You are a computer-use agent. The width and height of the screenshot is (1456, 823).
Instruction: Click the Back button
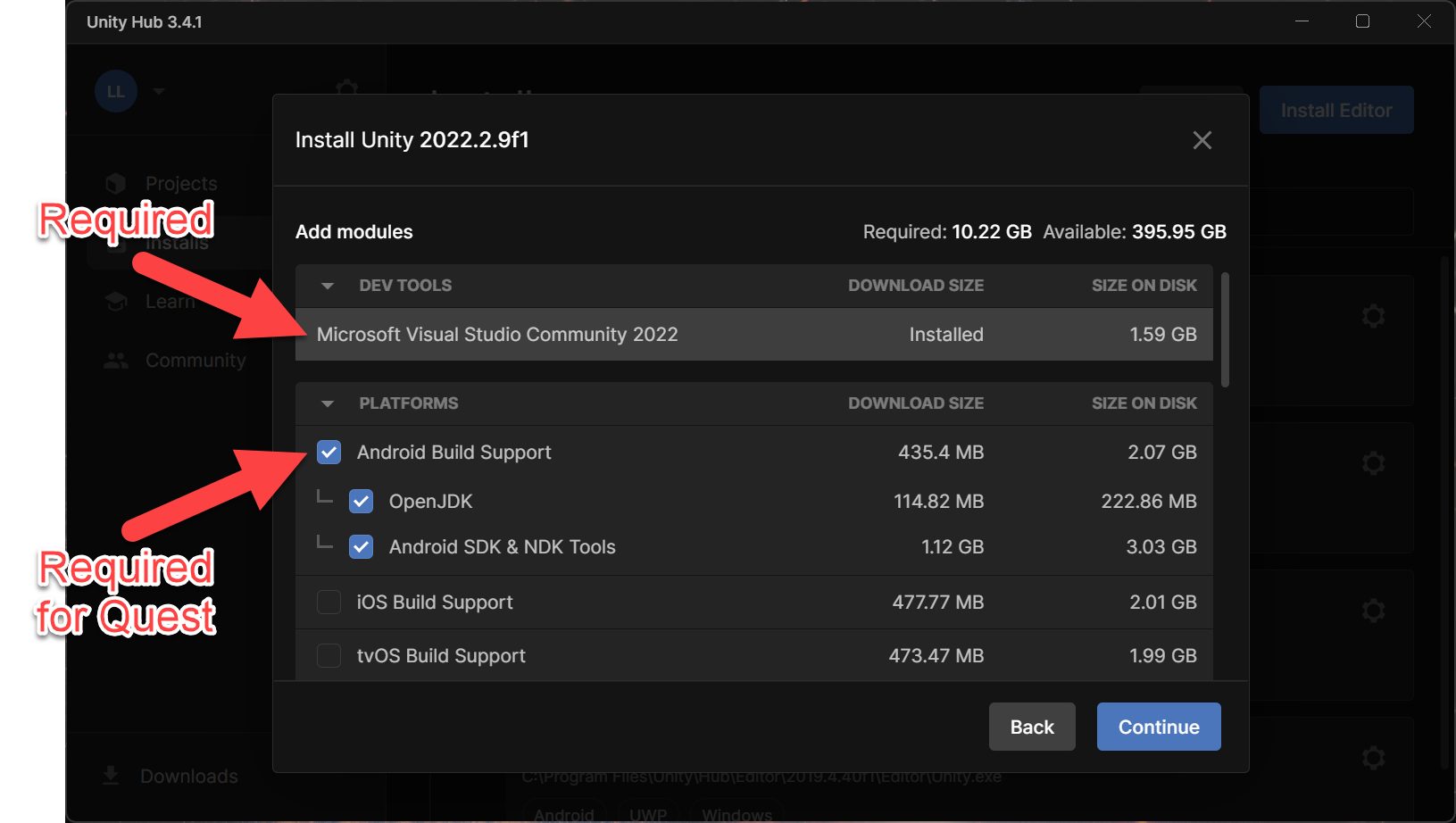click(1032, 727)
